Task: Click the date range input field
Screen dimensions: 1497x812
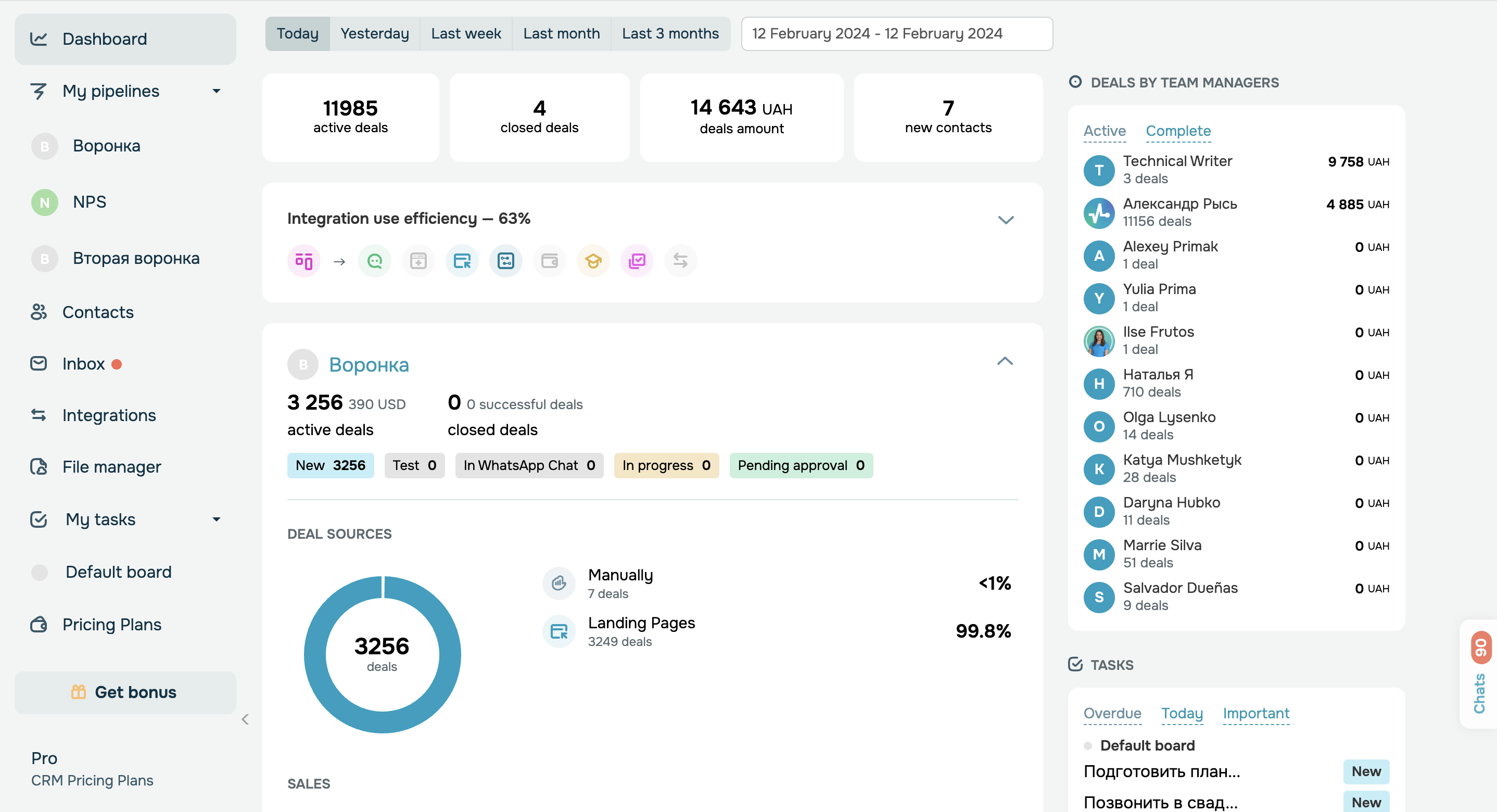Action: tap(896, 34)
